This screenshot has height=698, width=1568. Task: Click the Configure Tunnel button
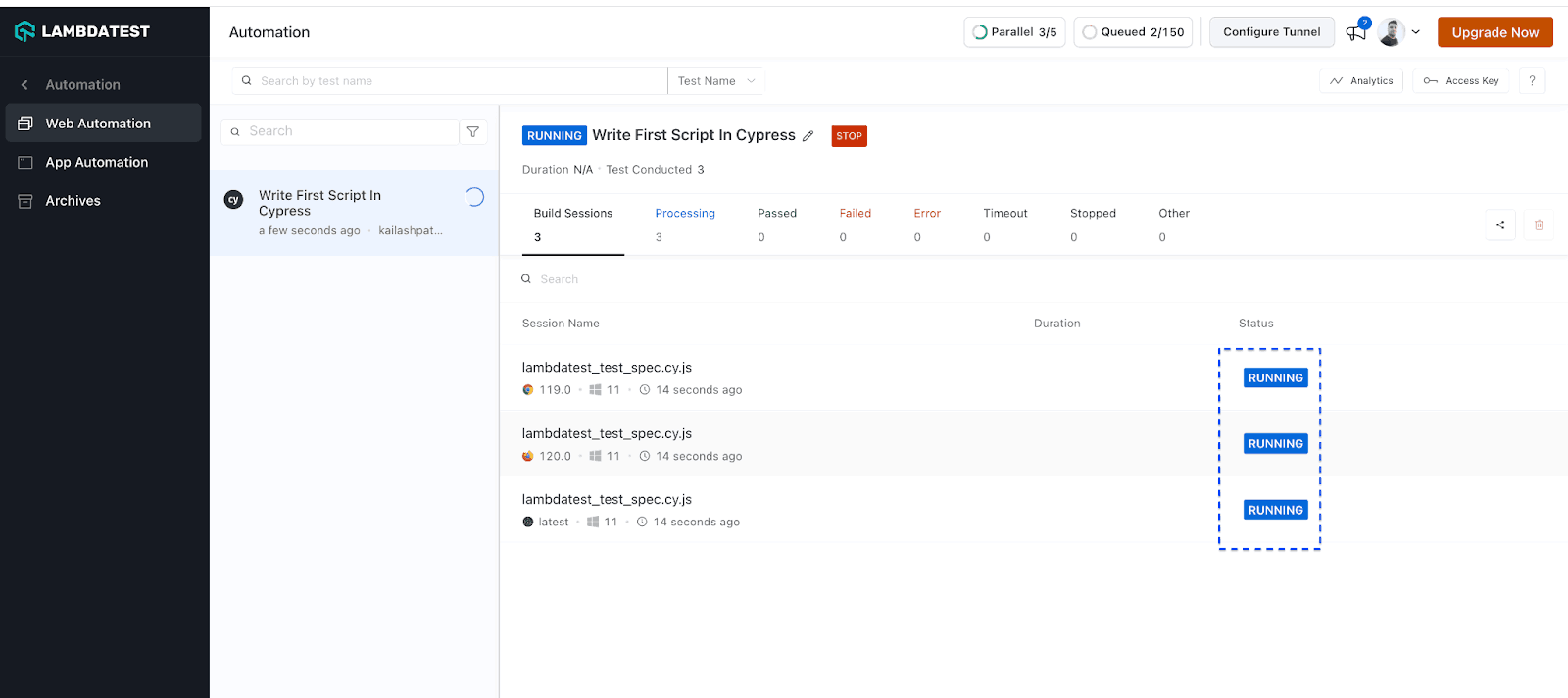tap(1271, 32)
